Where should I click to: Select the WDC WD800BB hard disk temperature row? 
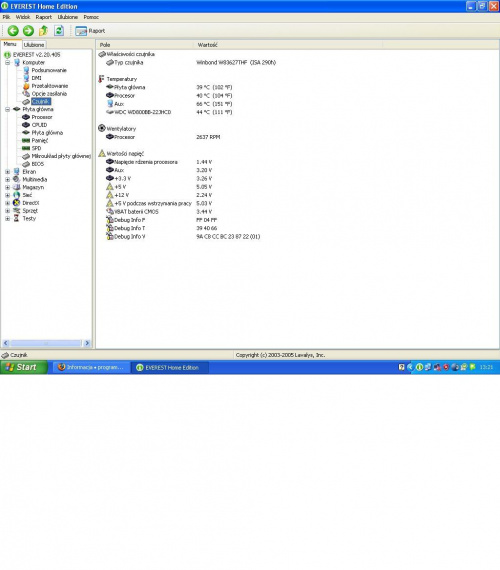(169, 112)
